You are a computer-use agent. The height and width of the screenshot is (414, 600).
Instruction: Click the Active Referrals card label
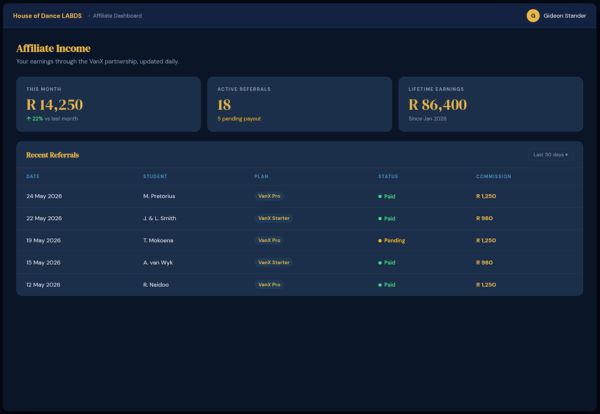coord(244,89)
